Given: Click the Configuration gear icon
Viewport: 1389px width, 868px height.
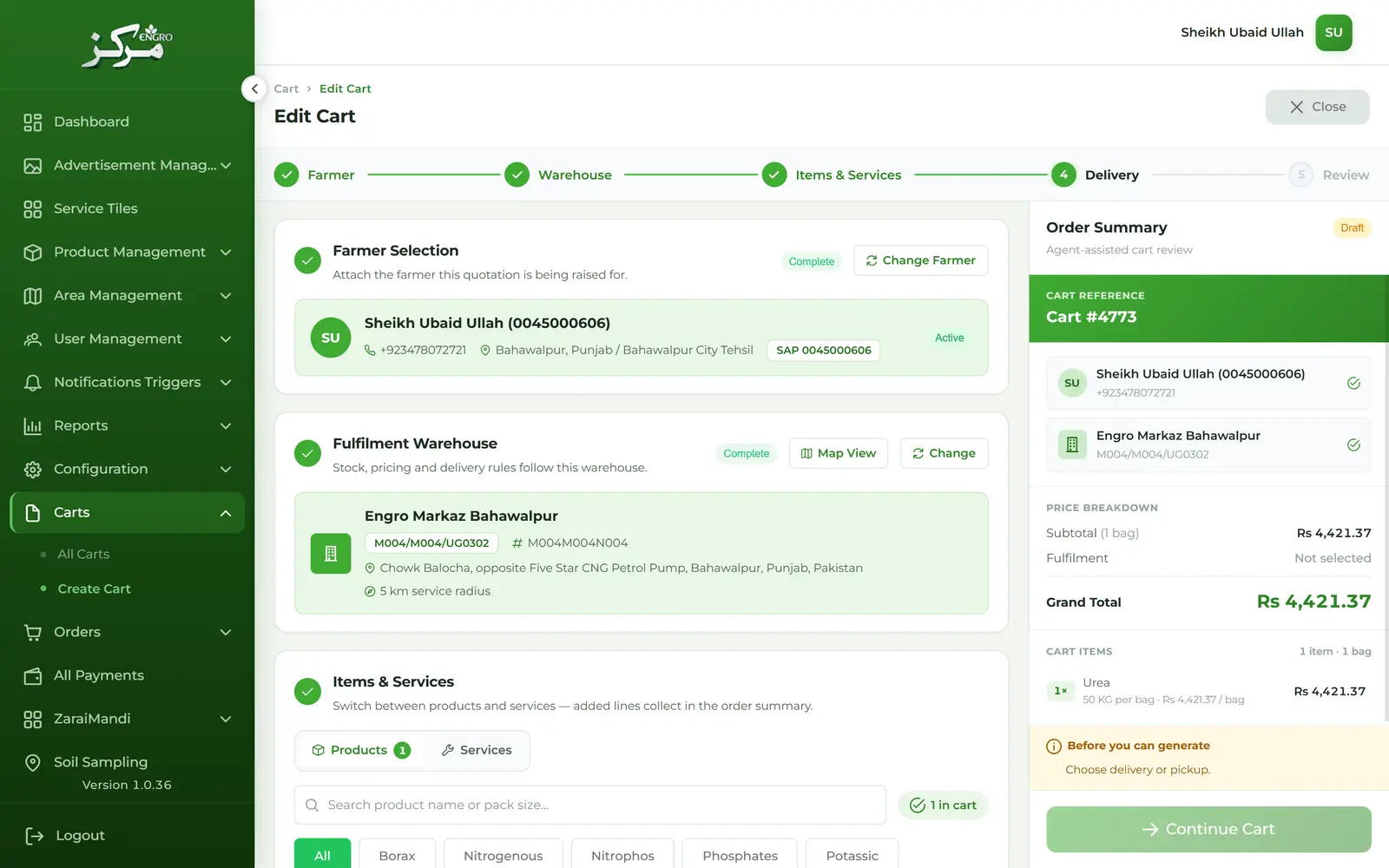Looking at the screenshot, I should click(32, 470).
